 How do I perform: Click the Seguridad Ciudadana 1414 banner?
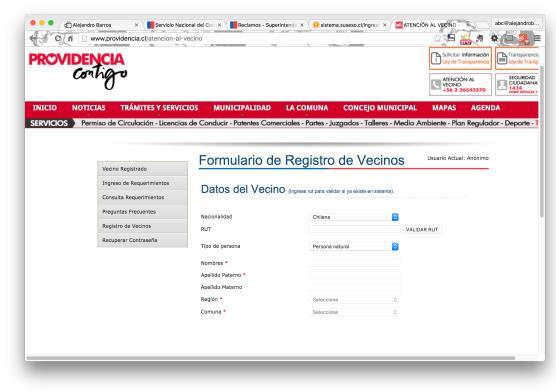[x=517, y=84]
